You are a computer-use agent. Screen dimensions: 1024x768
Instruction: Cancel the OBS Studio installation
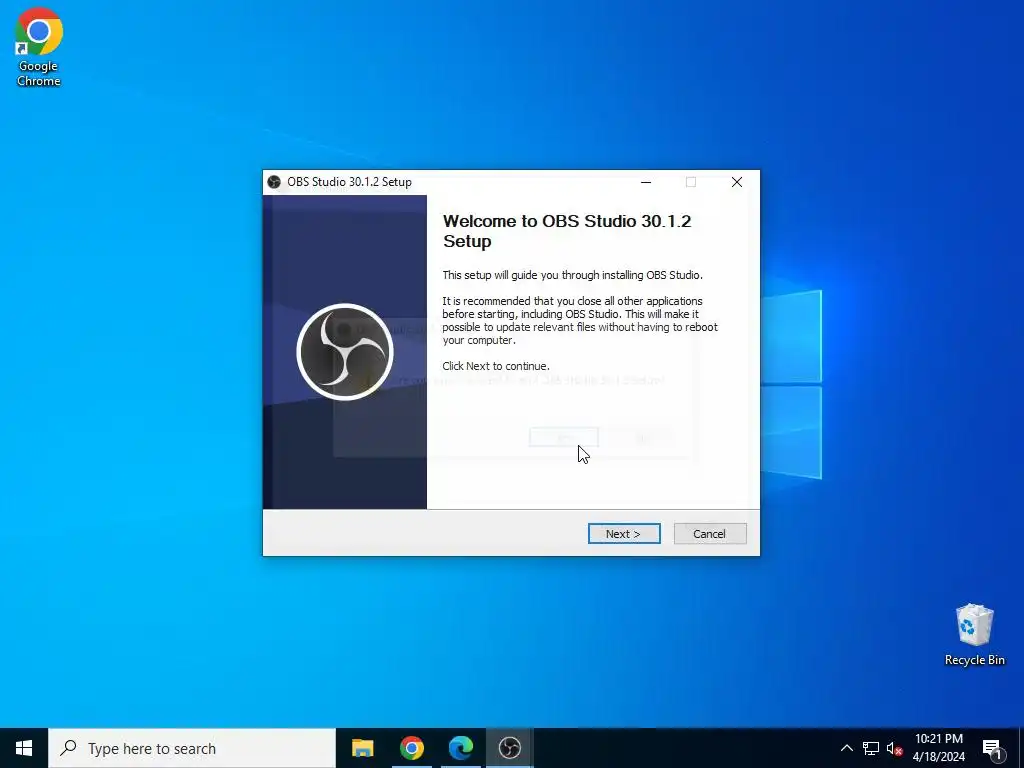click(x=710, y=534)
